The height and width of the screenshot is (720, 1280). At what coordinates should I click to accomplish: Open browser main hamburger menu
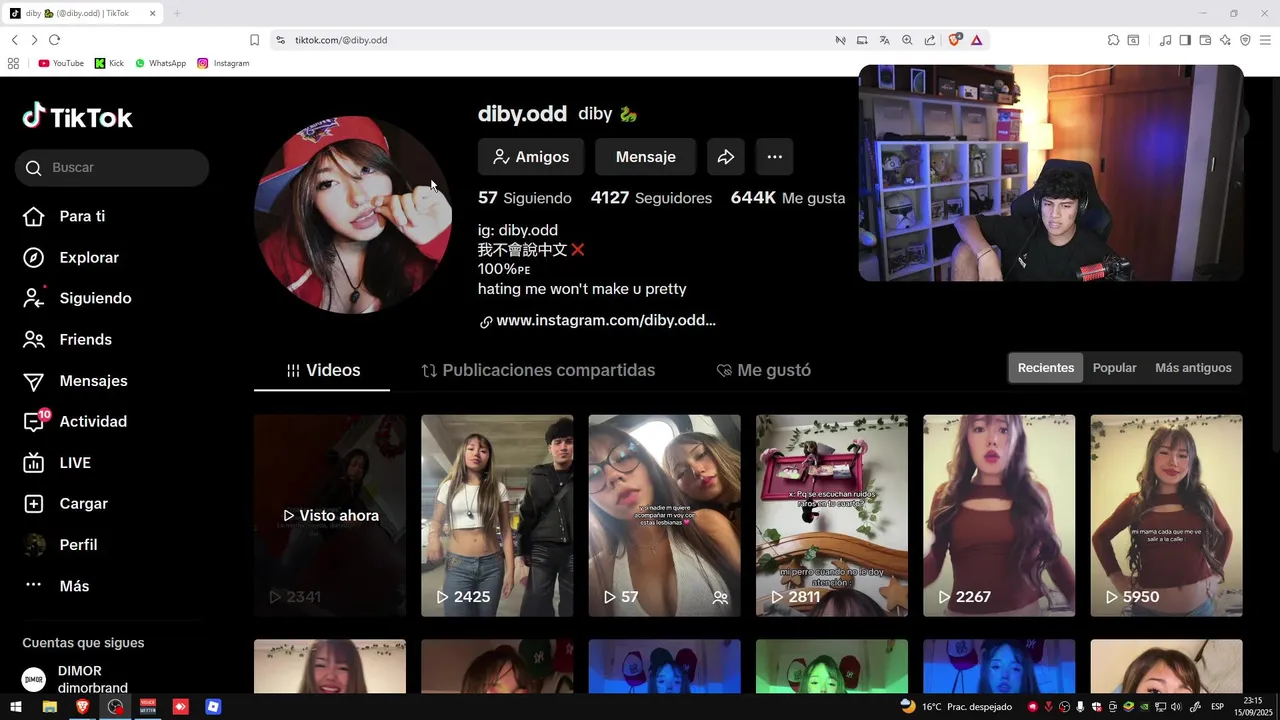point(1265,40)
